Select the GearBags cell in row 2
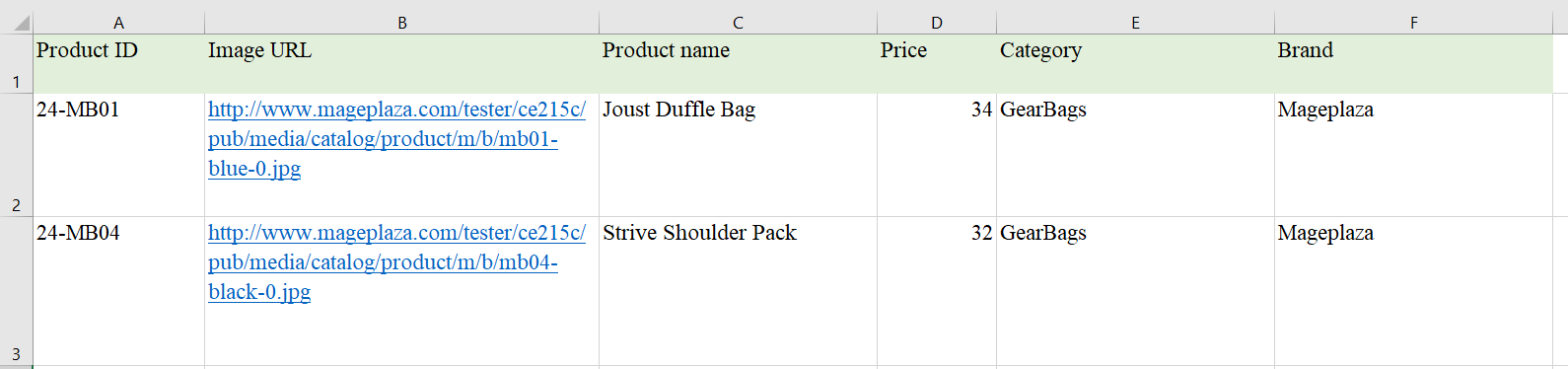 point(1135,155)
